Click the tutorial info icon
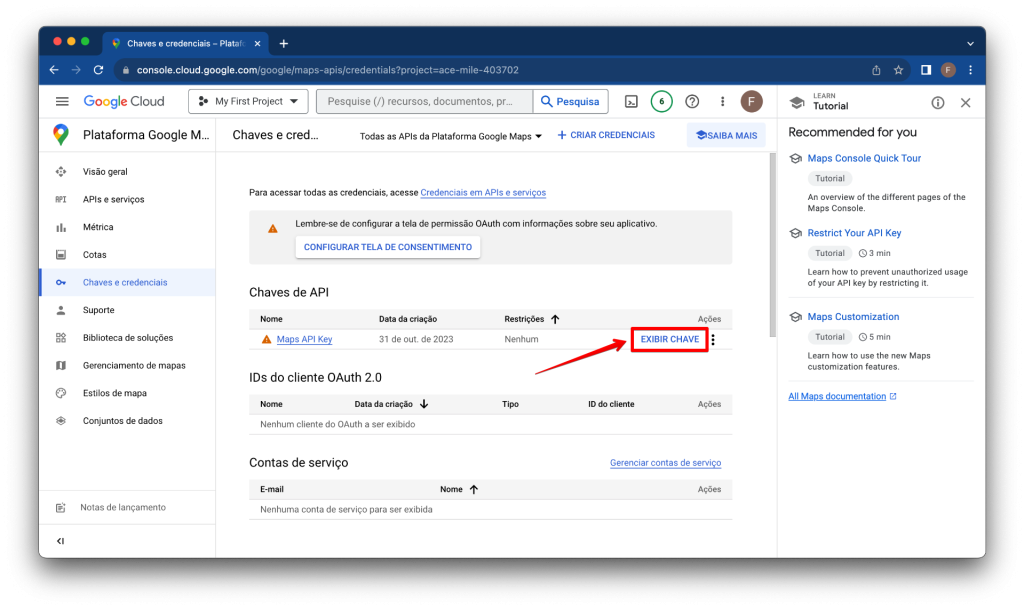Screen dimensions: 1024x609 click(x=938, y=102)
